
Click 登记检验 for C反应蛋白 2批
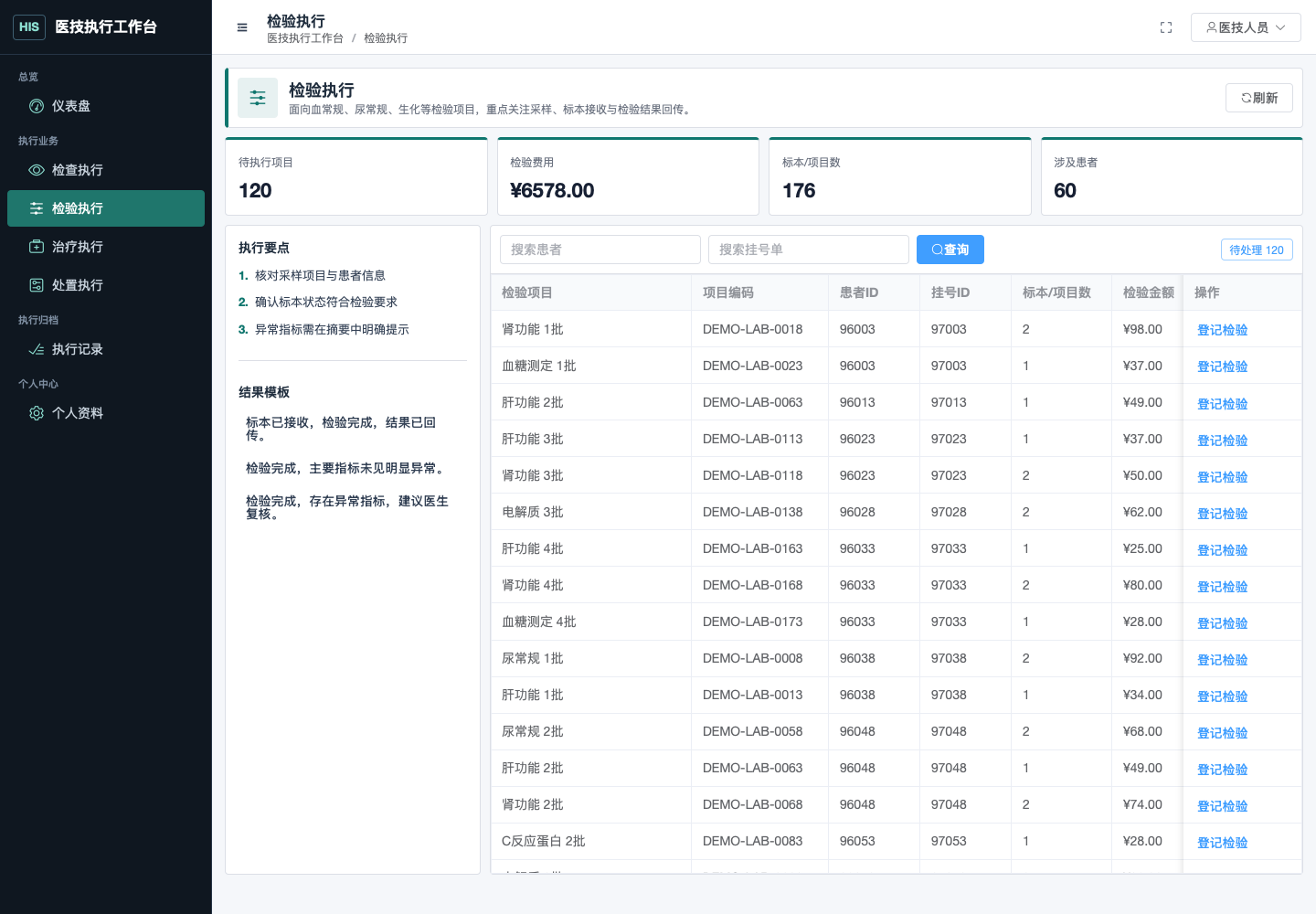tap(1223, 843)
